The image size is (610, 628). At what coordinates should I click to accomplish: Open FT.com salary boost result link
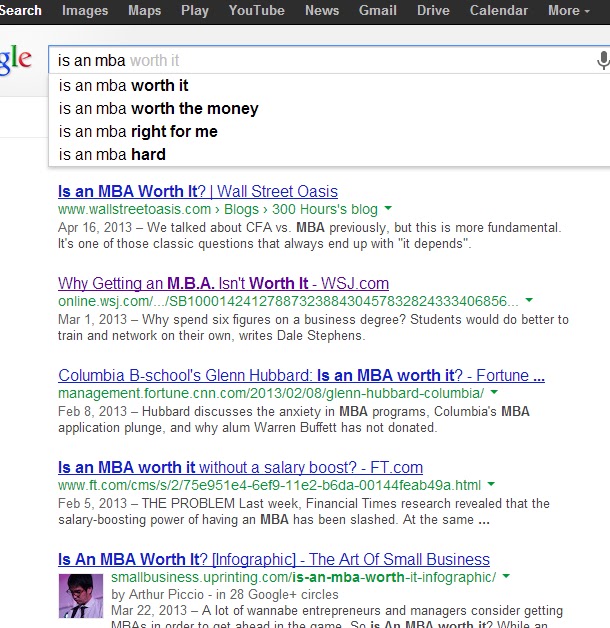pos(240,467)
